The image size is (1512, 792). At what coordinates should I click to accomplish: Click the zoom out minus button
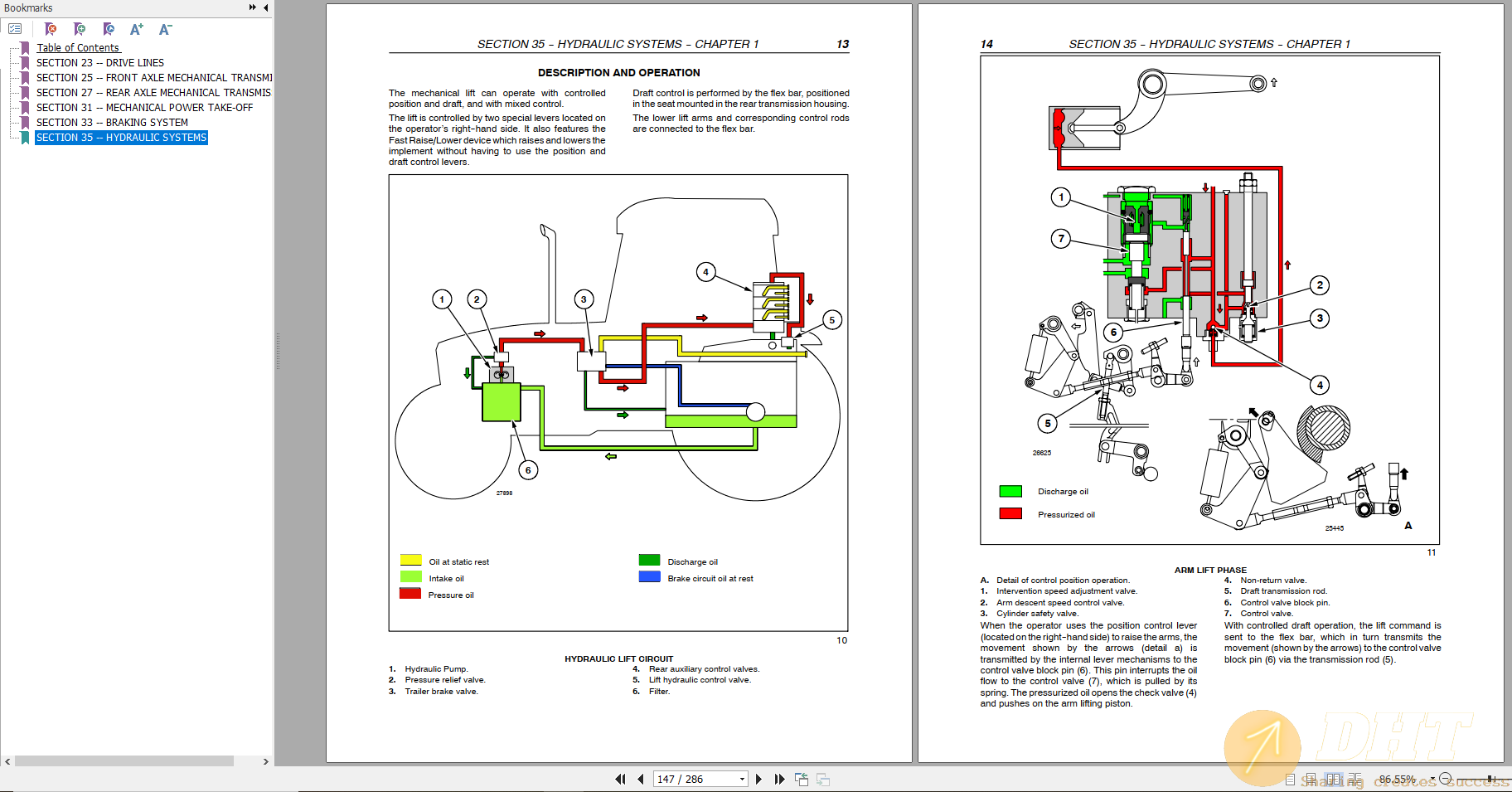pyautogui.click(x=1446, y=779)
